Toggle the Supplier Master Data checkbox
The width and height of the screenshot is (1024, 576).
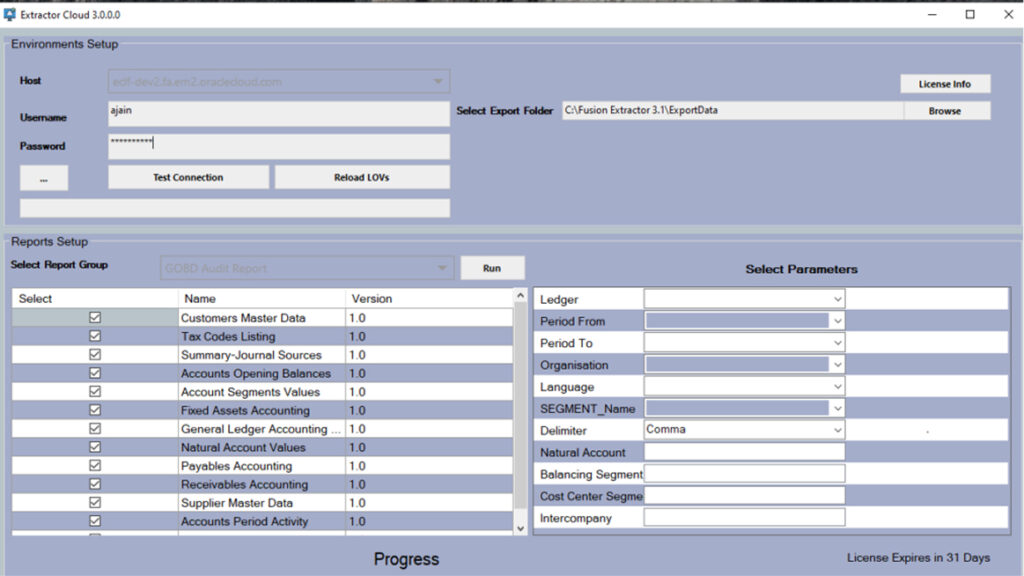(x=95, y=503)
